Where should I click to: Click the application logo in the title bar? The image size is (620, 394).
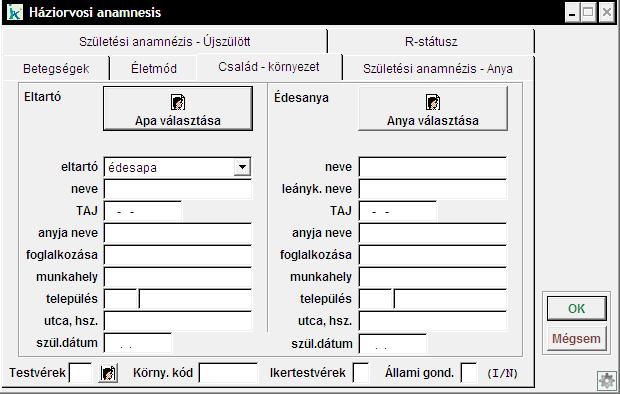[x=15, y=13]
